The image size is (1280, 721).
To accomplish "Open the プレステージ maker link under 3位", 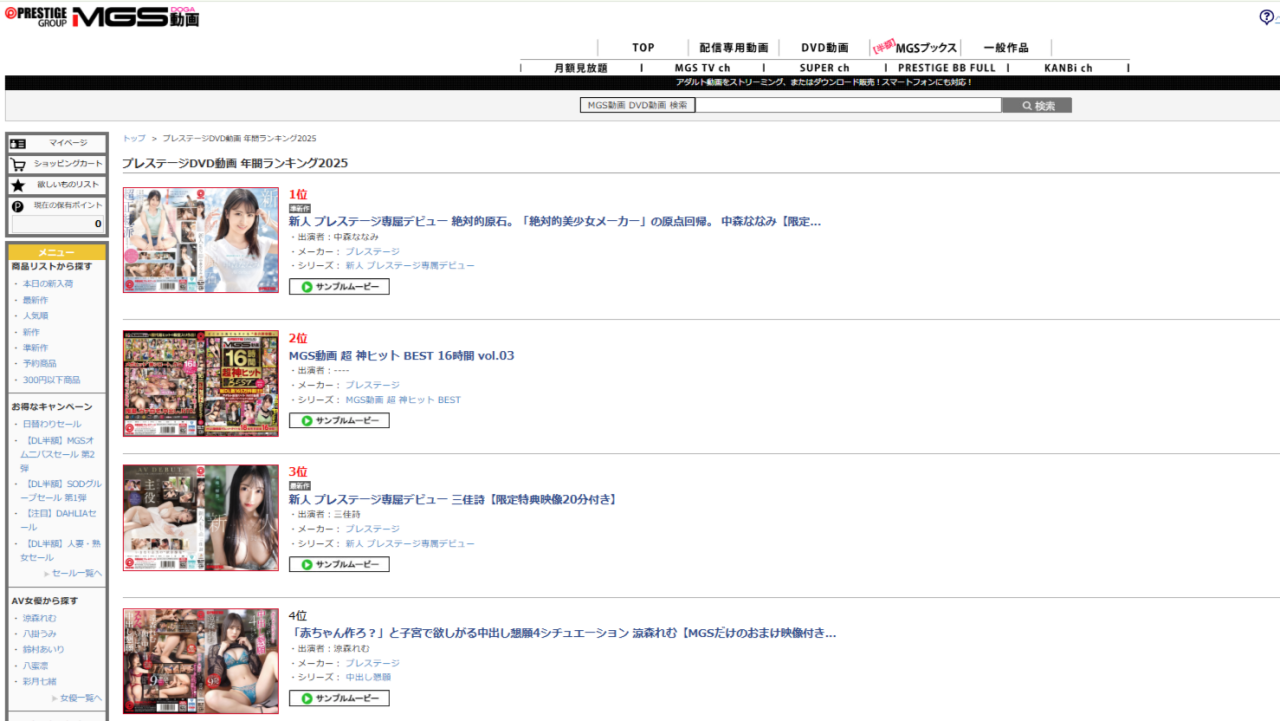I will (x=372, y=529).
